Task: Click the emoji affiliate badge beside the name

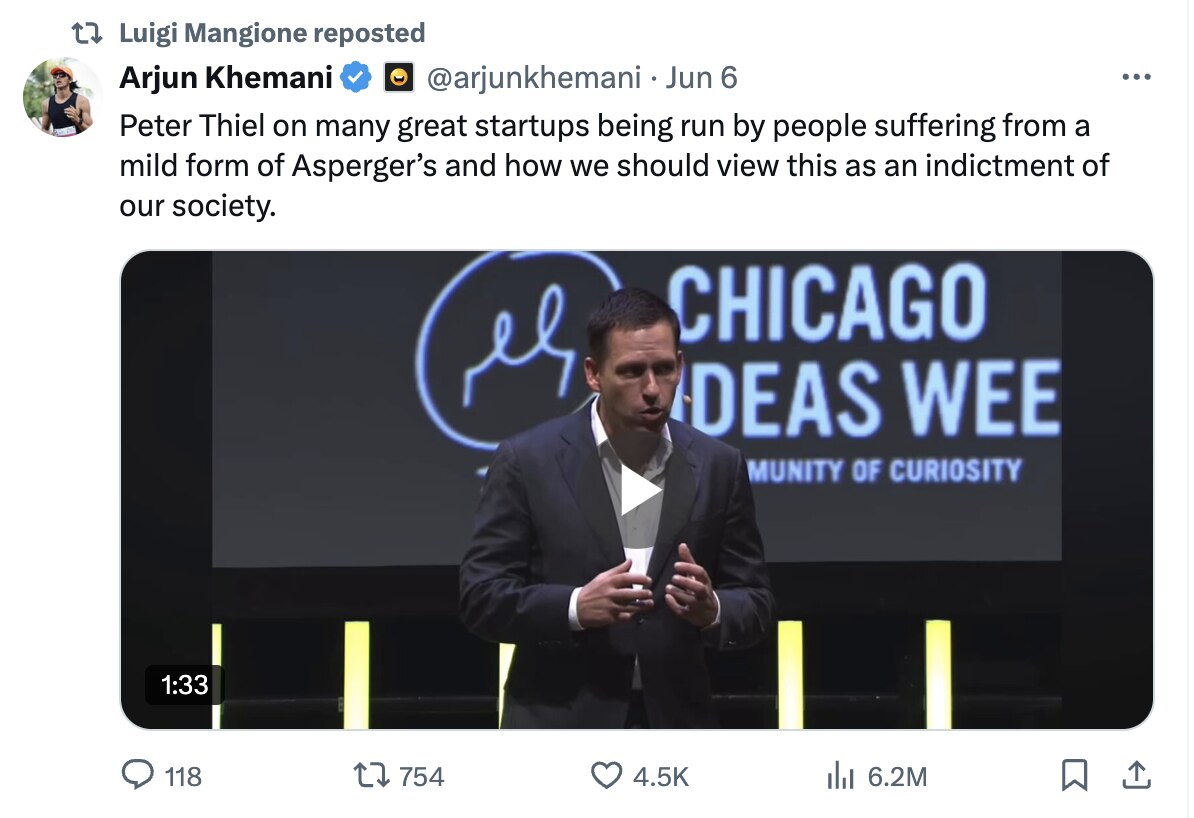Action: coord(399,77)
